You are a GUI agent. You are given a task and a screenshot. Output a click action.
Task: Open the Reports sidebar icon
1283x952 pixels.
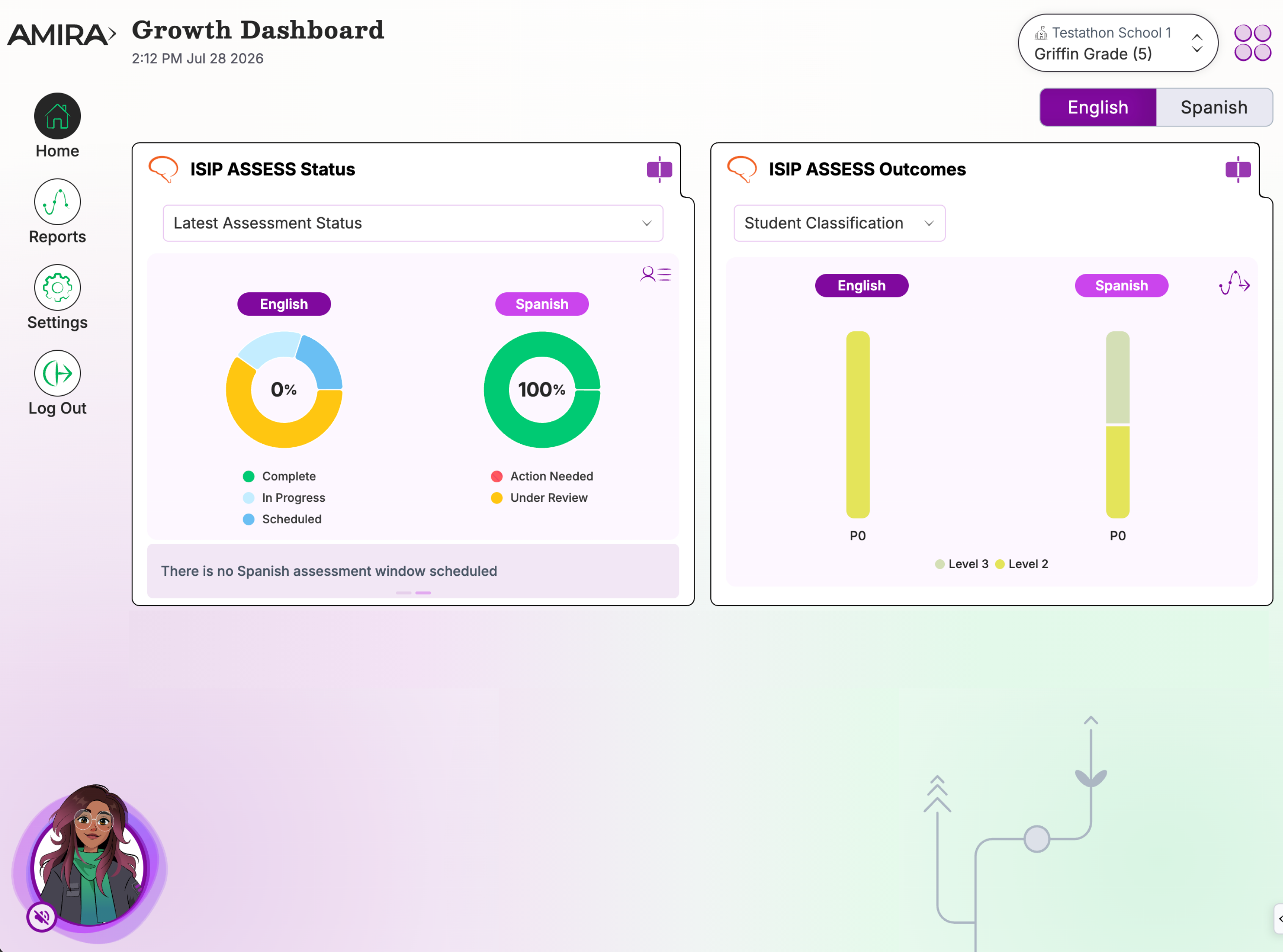[x=57, y=202]
